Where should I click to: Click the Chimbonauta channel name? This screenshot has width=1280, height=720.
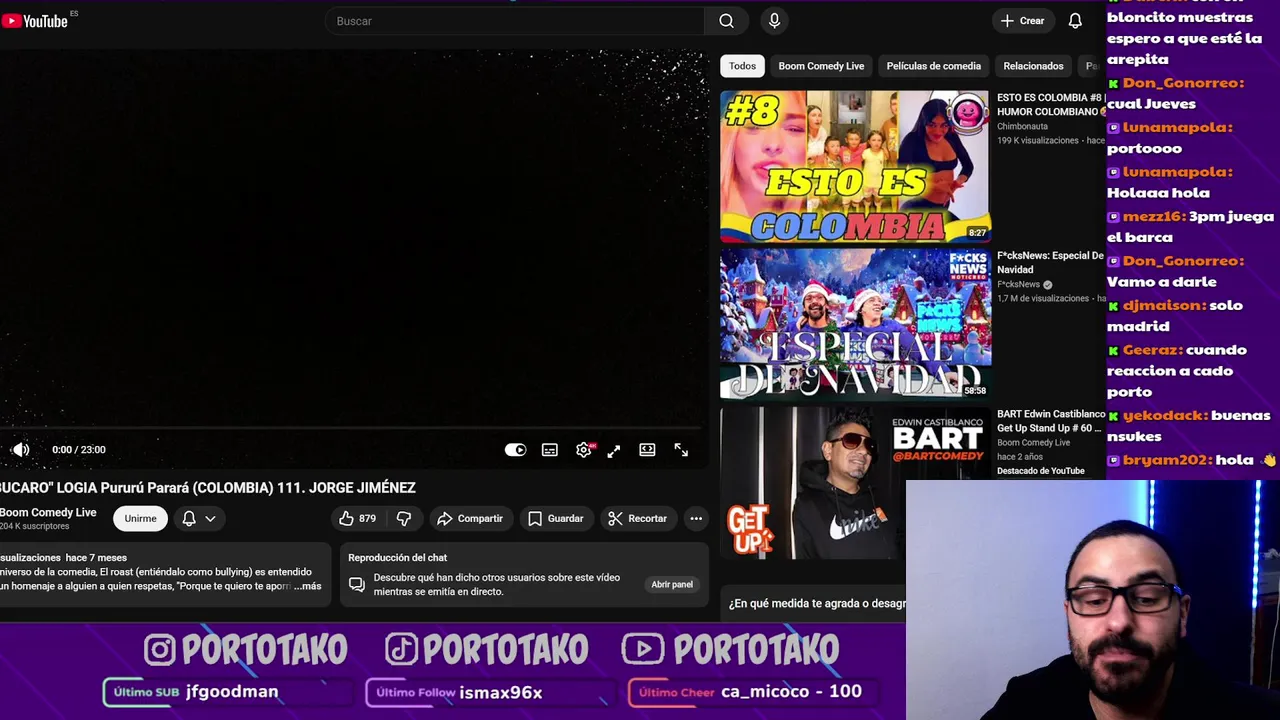(x=1022, y=126)
